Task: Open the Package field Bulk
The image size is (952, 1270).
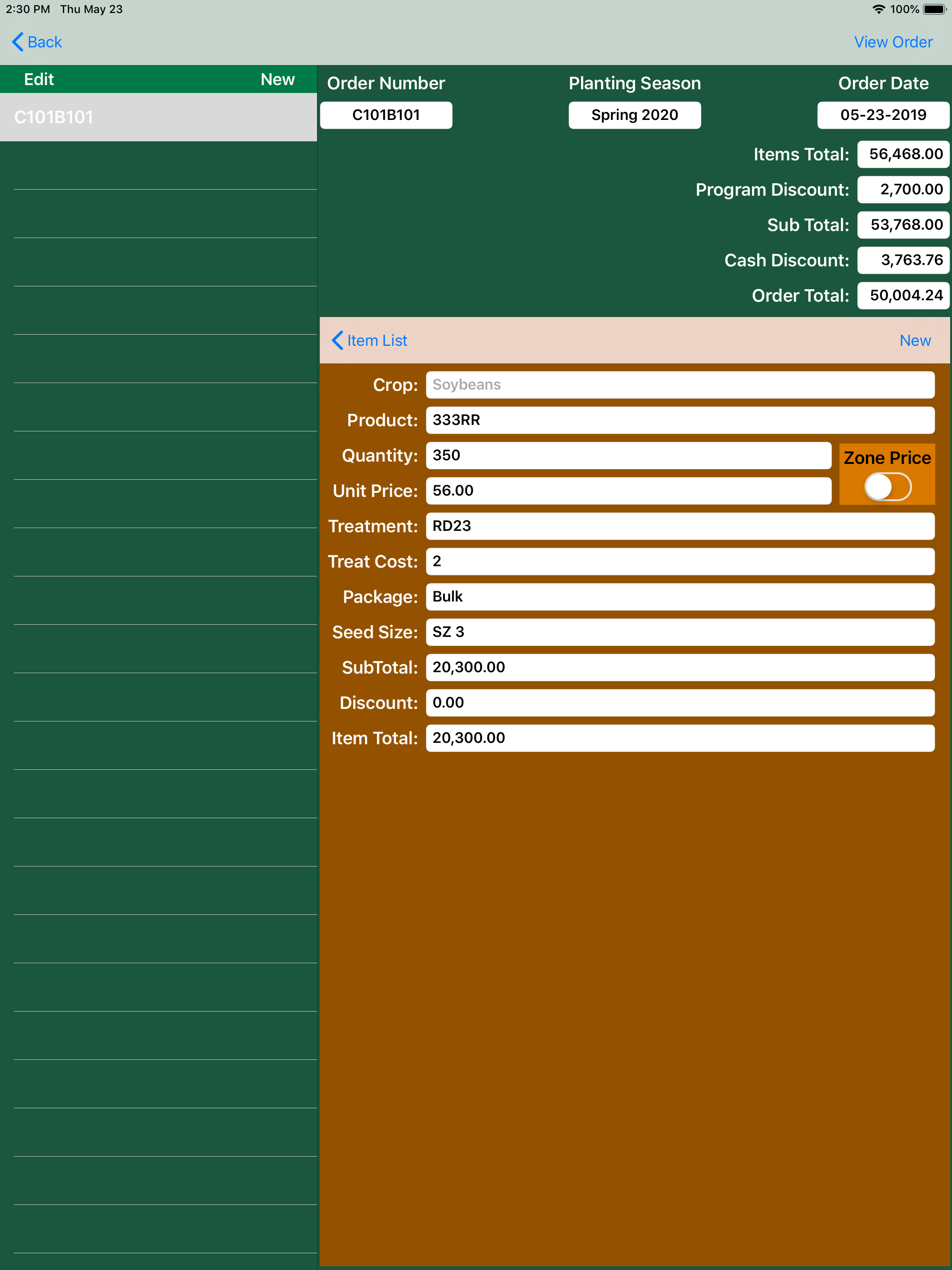Action: point(680,597)
